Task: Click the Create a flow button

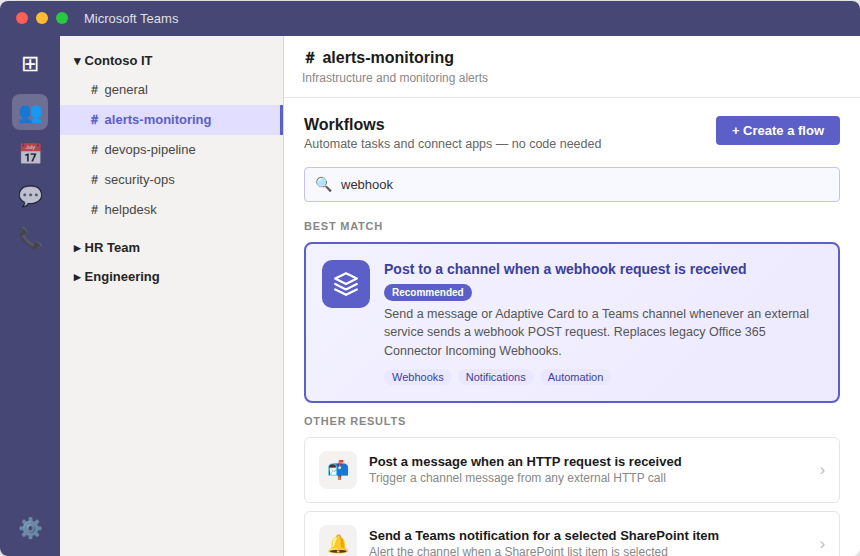Action: tap(778, 131)
